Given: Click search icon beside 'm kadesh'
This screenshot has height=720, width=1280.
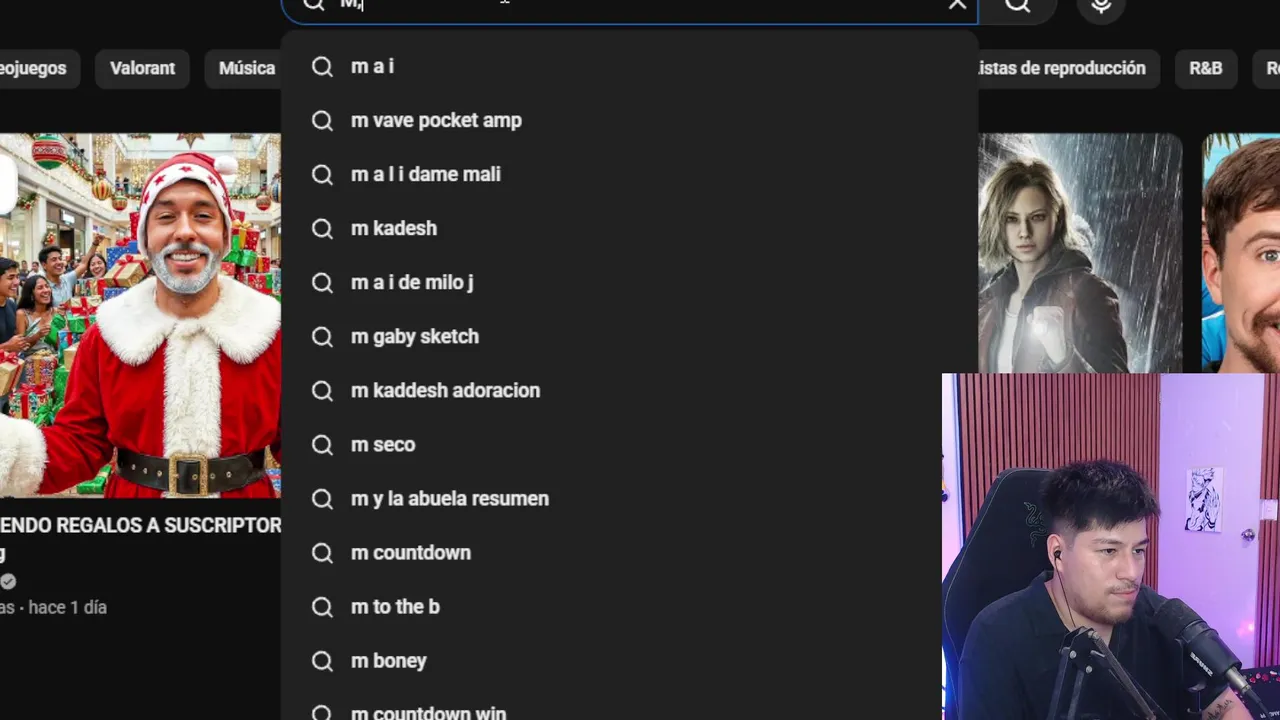Looking at the screenshot, I should [322, 228].
